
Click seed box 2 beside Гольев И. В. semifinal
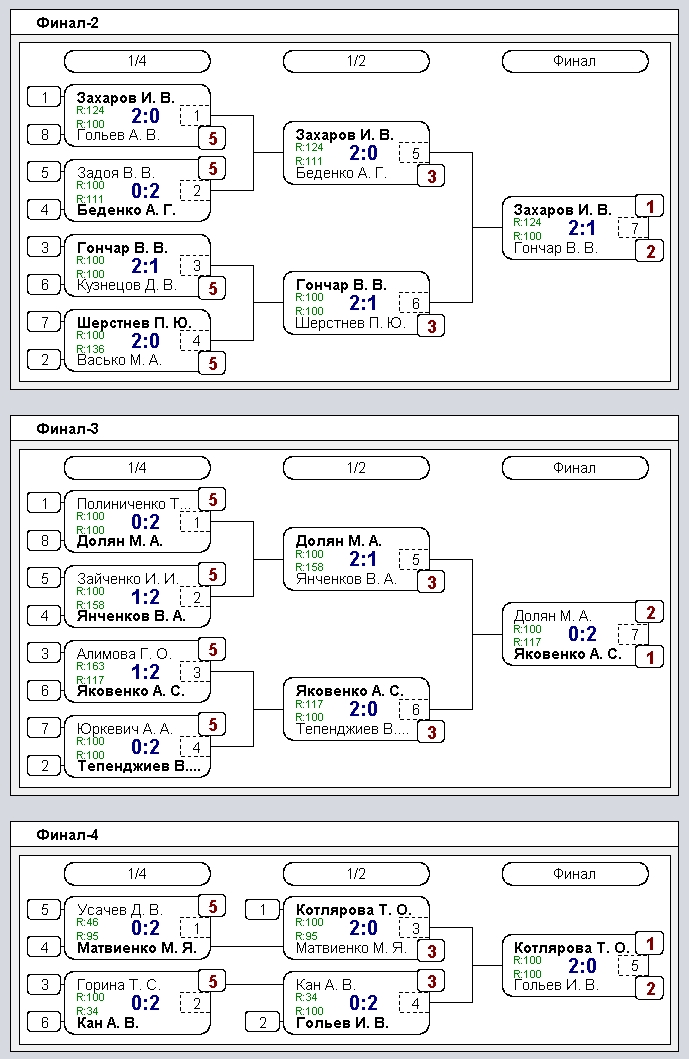click(x=263, y=1022)
